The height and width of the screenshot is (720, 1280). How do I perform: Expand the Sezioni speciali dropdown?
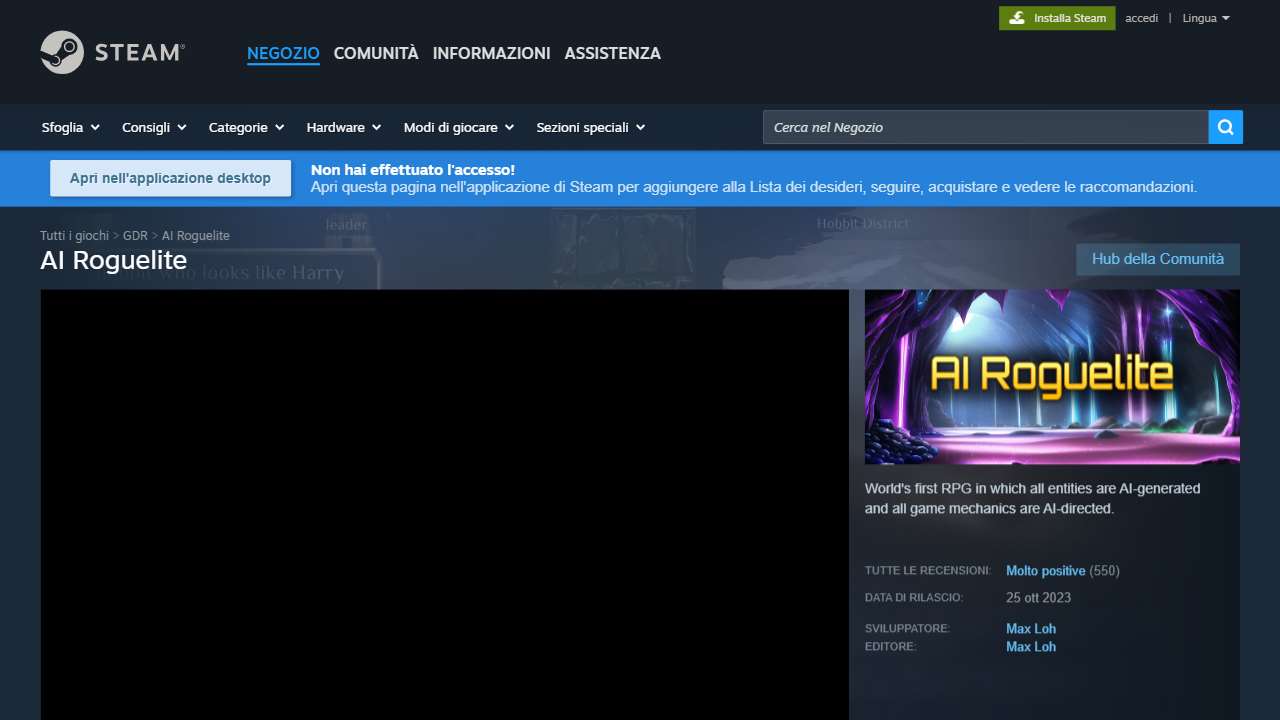pyautogui.click(x=590, y=127)
